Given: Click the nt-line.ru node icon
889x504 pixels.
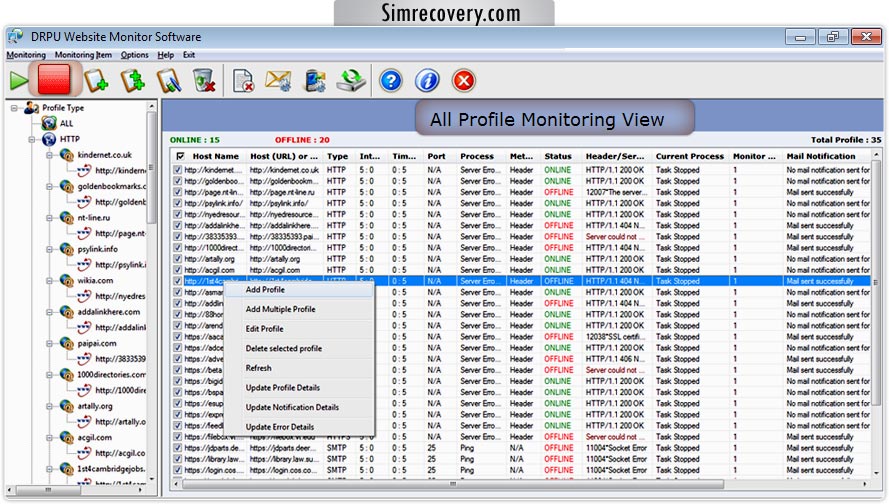Looking at the screenshot, I should coord(66,218).
